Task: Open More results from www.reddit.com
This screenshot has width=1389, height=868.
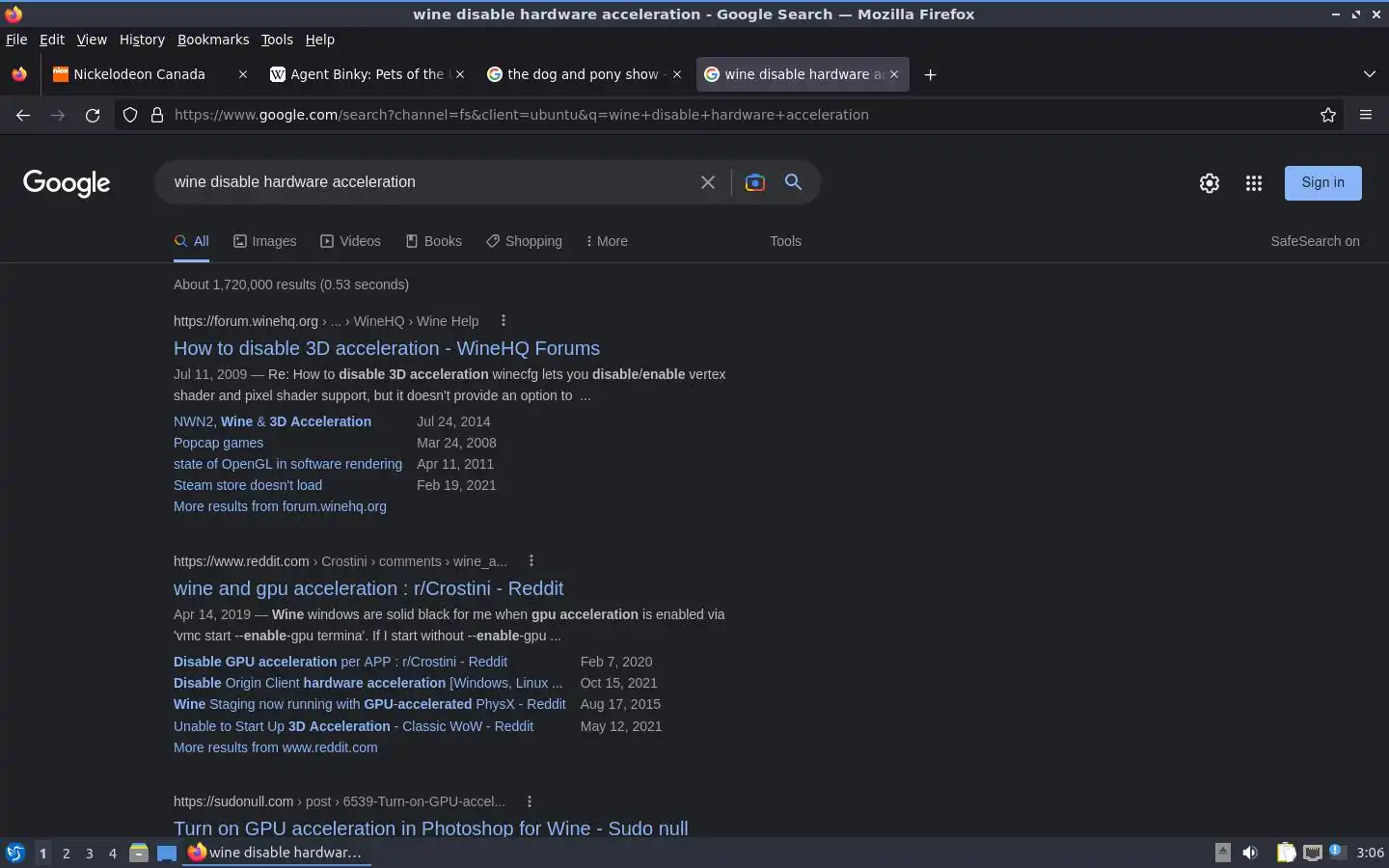Action: (276, 747)
